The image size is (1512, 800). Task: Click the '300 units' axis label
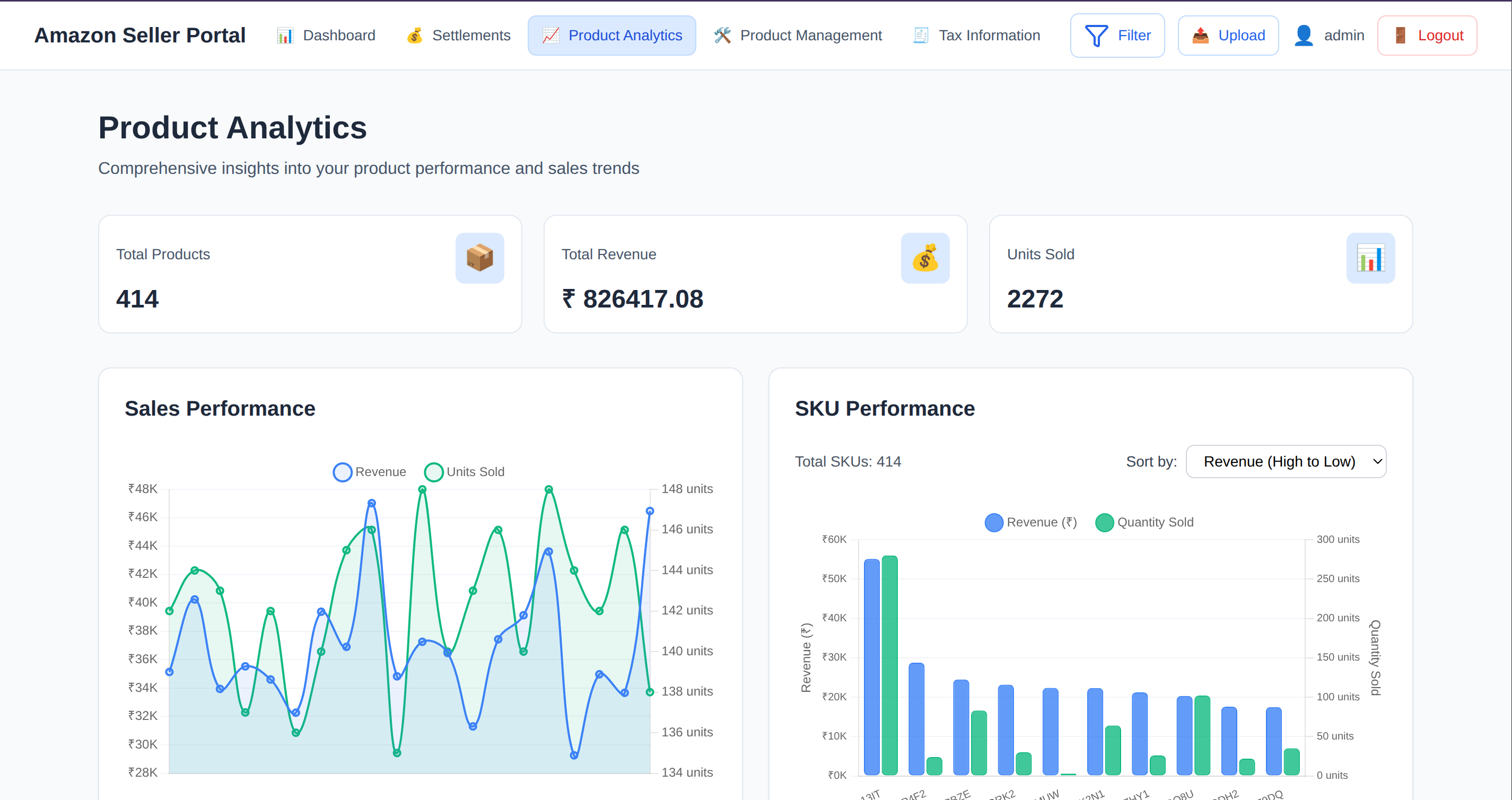click(1338, 539)
